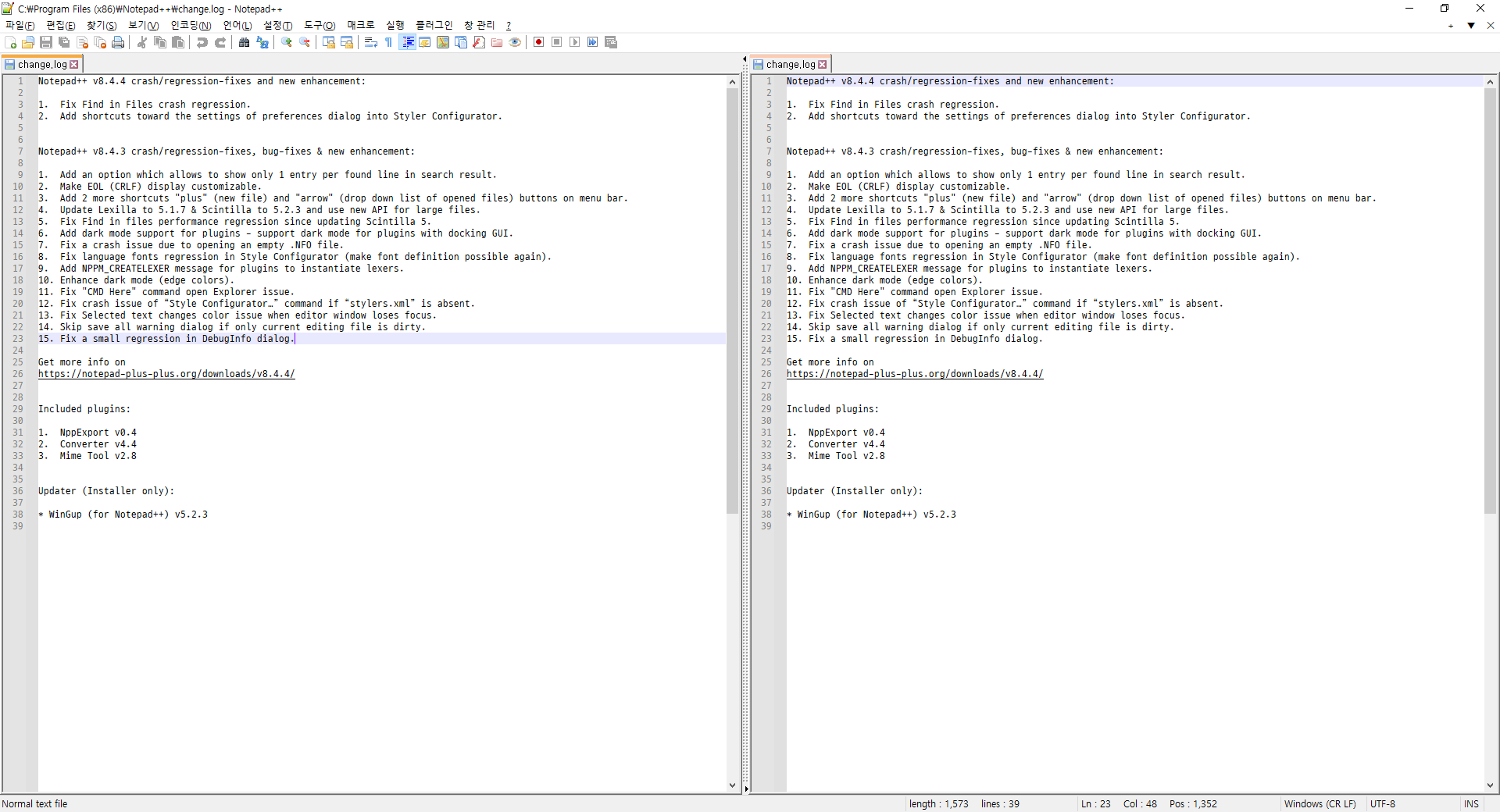This screenshot has height=812, width=1500.
Task: Click the Paste toolbar icon
Action: 178,42
